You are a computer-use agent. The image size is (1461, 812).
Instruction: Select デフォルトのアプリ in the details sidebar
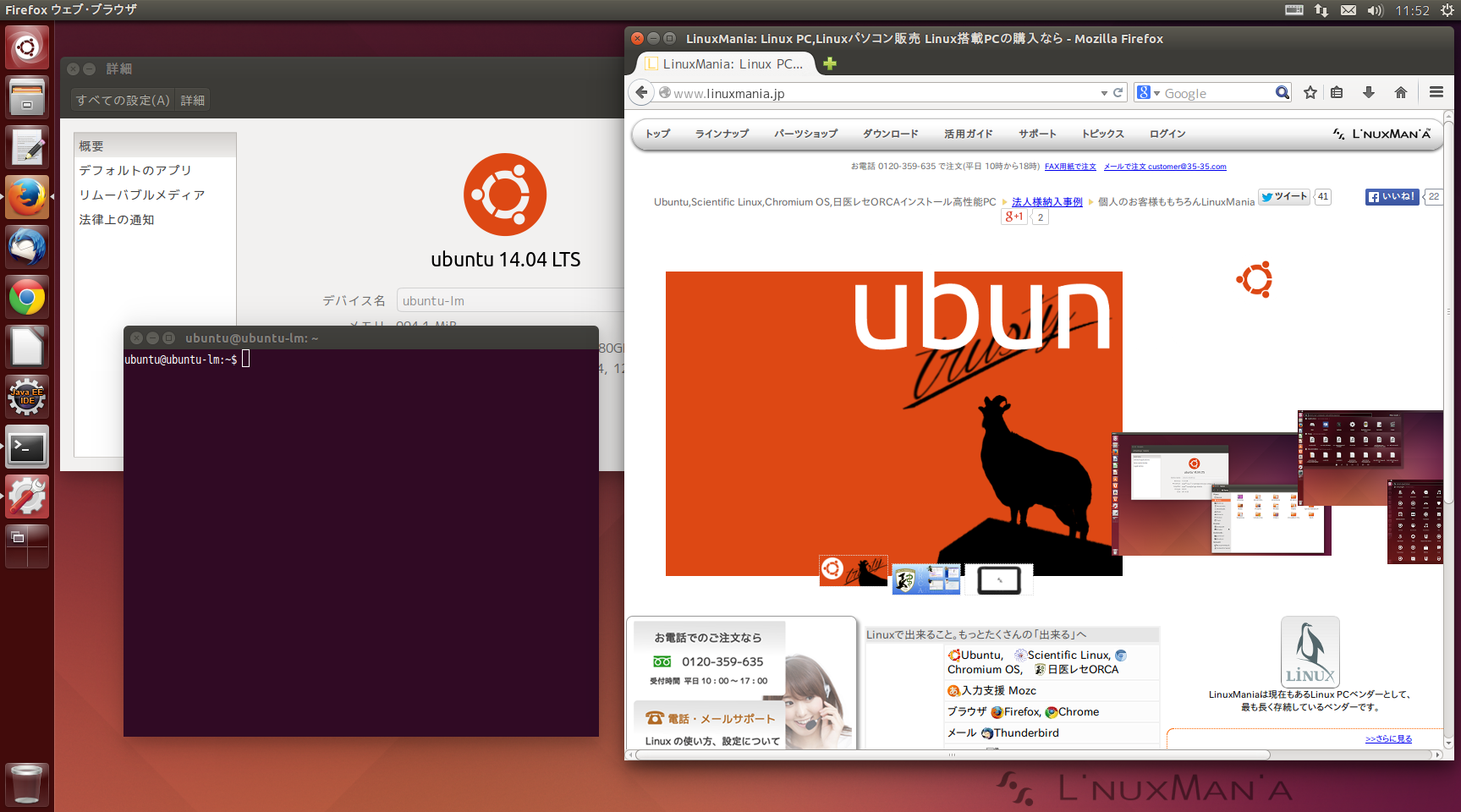click(155, 170)
